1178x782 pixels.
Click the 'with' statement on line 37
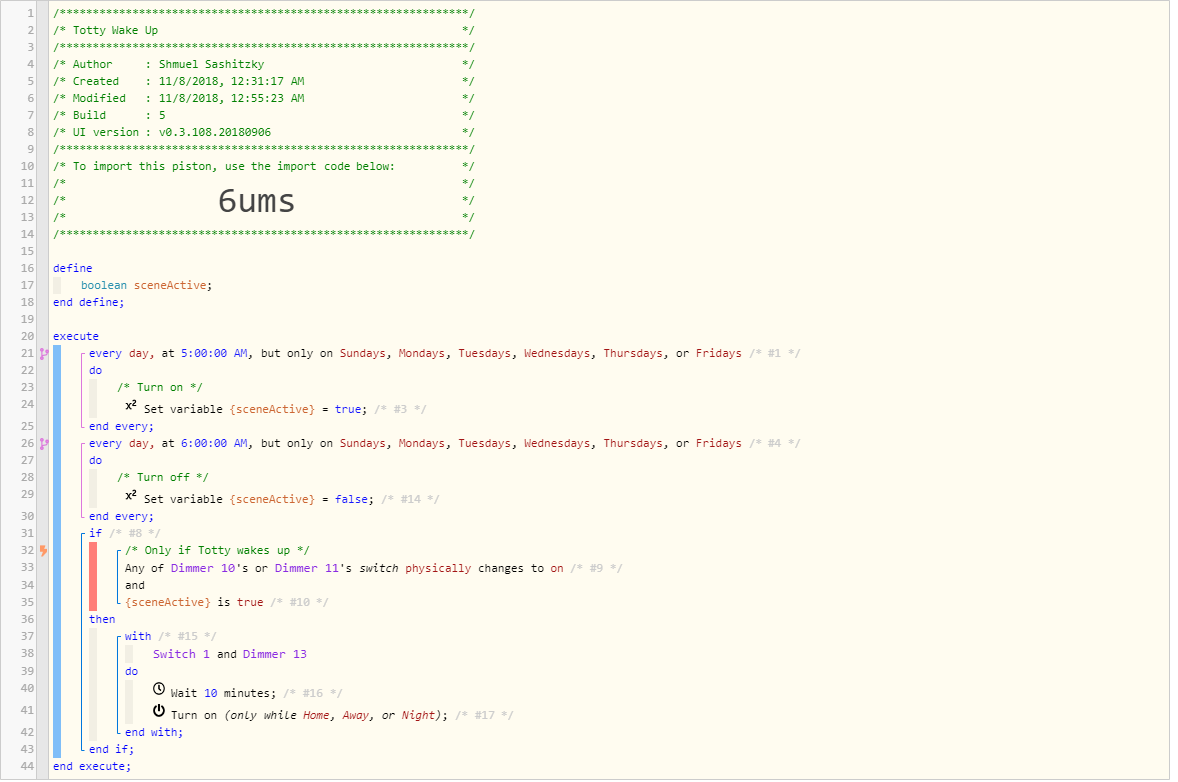[138, 636]
